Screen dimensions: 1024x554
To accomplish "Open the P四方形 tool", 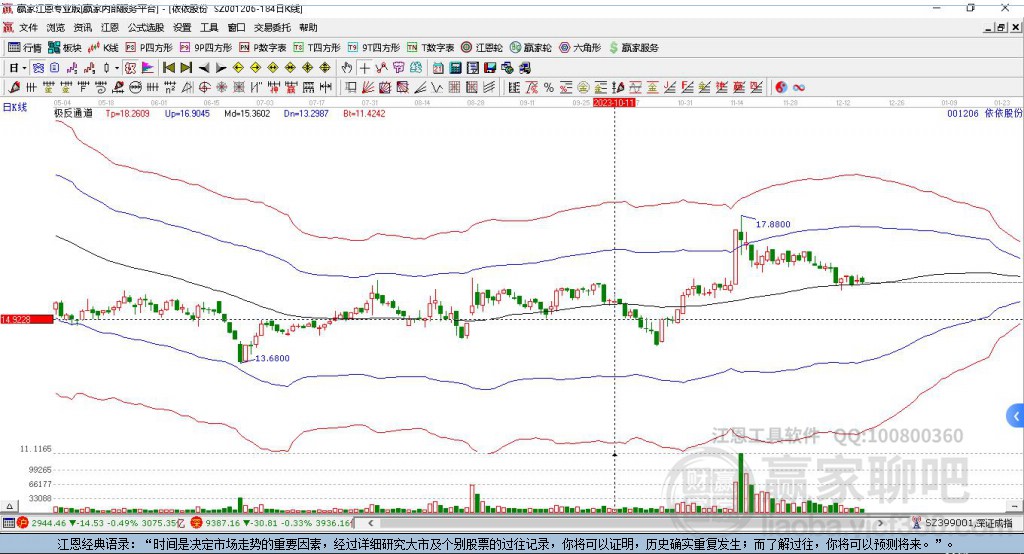I will click(149, 48).
